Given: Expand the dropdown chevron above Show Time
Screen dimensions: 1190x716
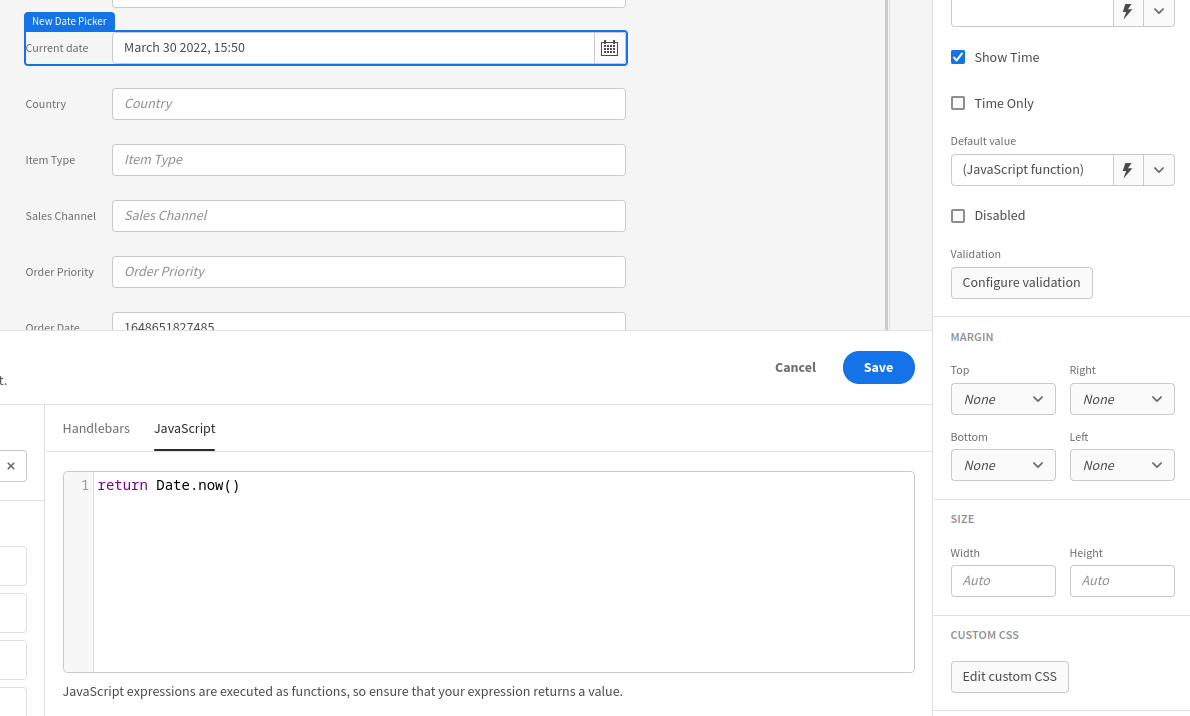Looking at the screenshot, I should coord(1159,11).
